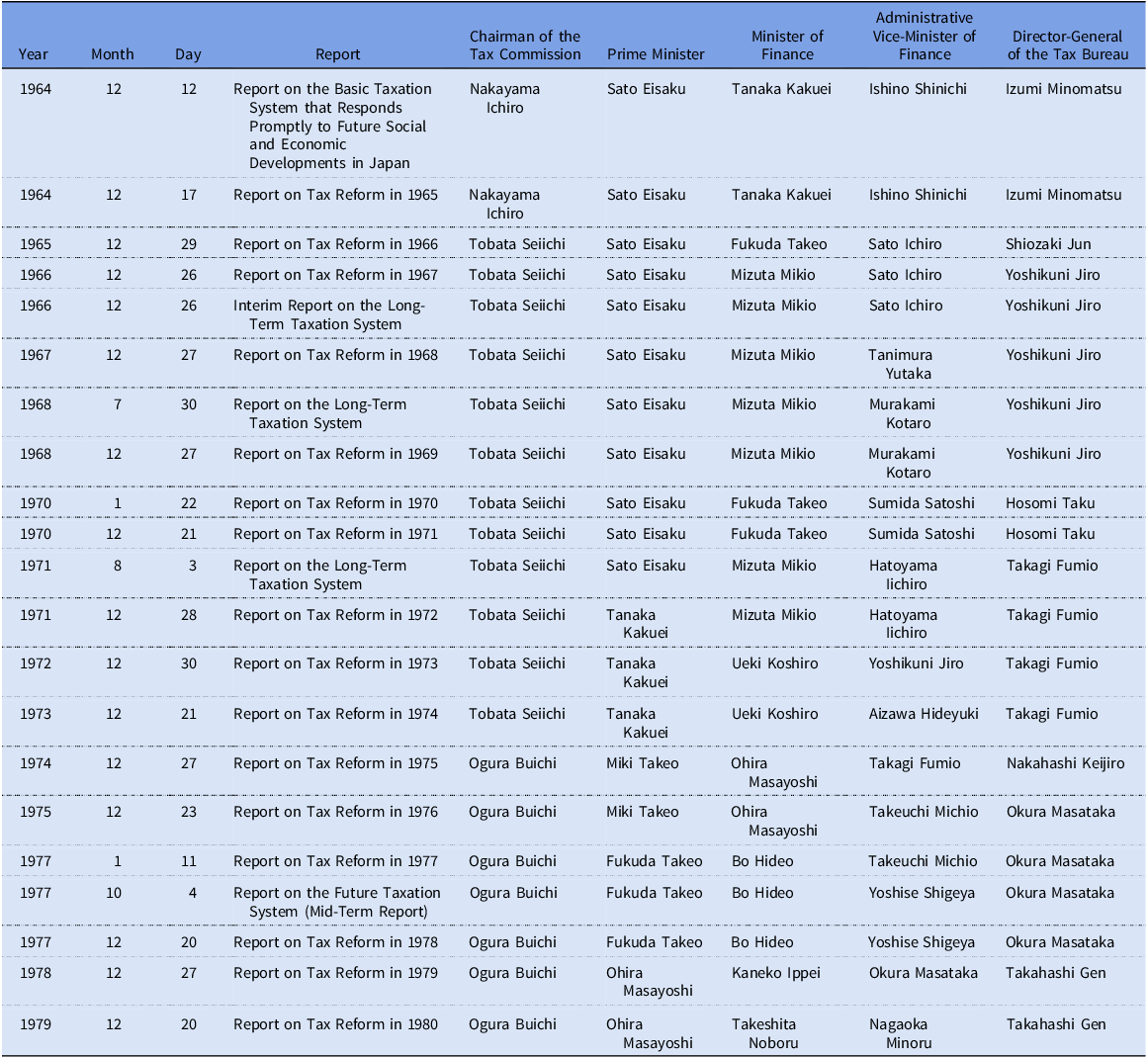Select the Takeshita Noboru cell

(764, 1033)
